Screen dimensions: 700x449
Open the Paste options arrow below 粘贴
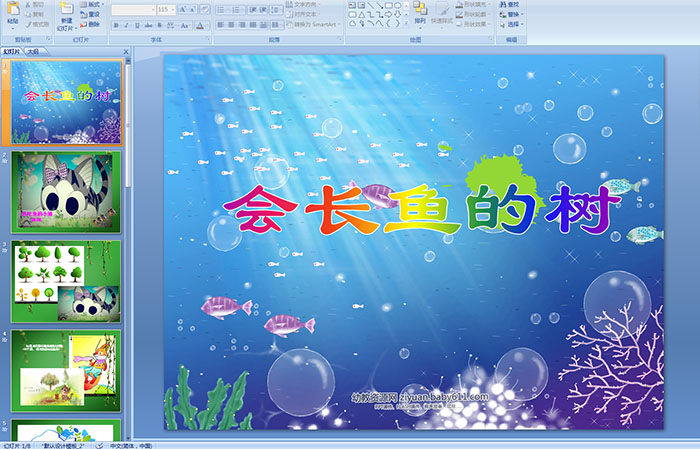click(x=13, y=28)
